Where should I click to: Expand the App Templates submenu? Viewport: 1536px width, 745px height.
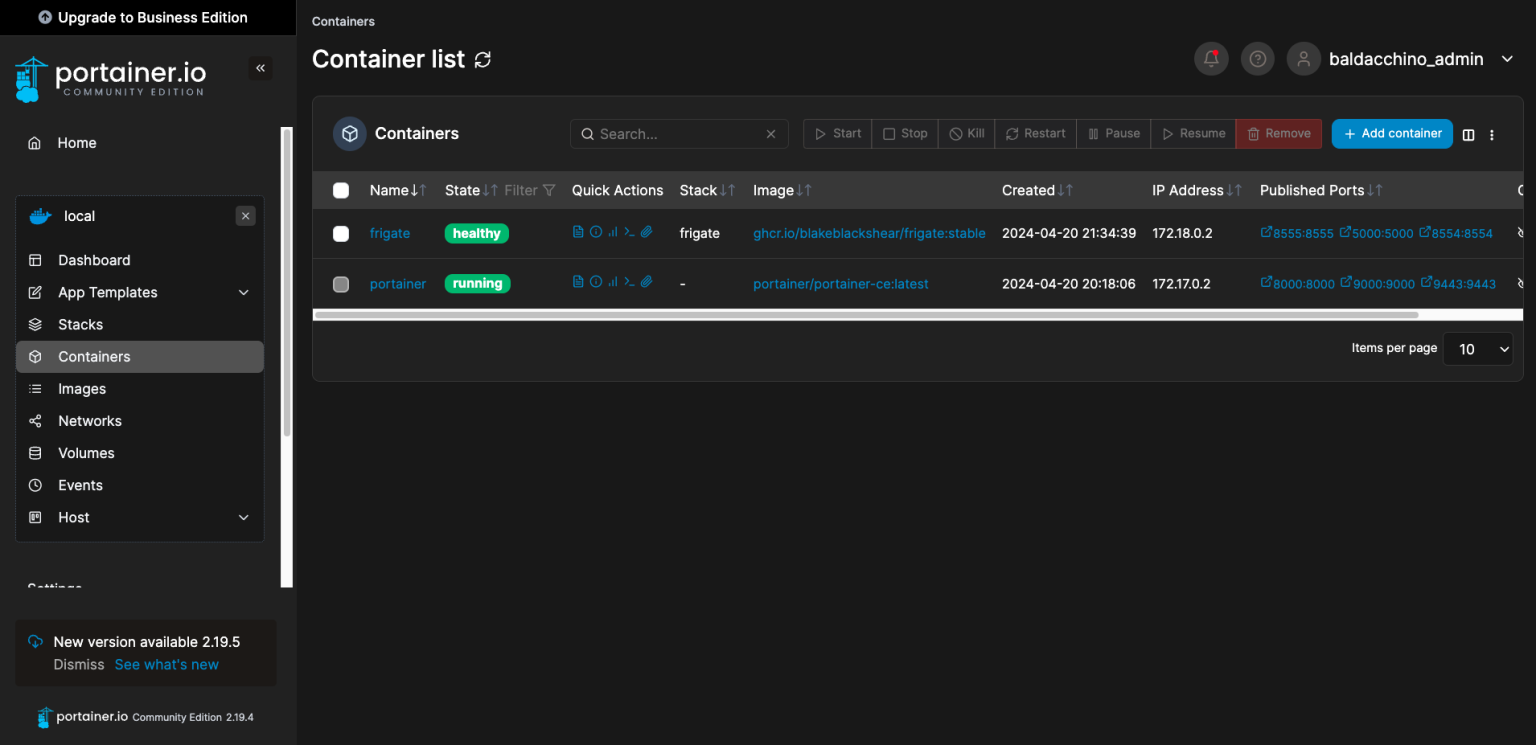pyautogui.click(x=243, y=292)
